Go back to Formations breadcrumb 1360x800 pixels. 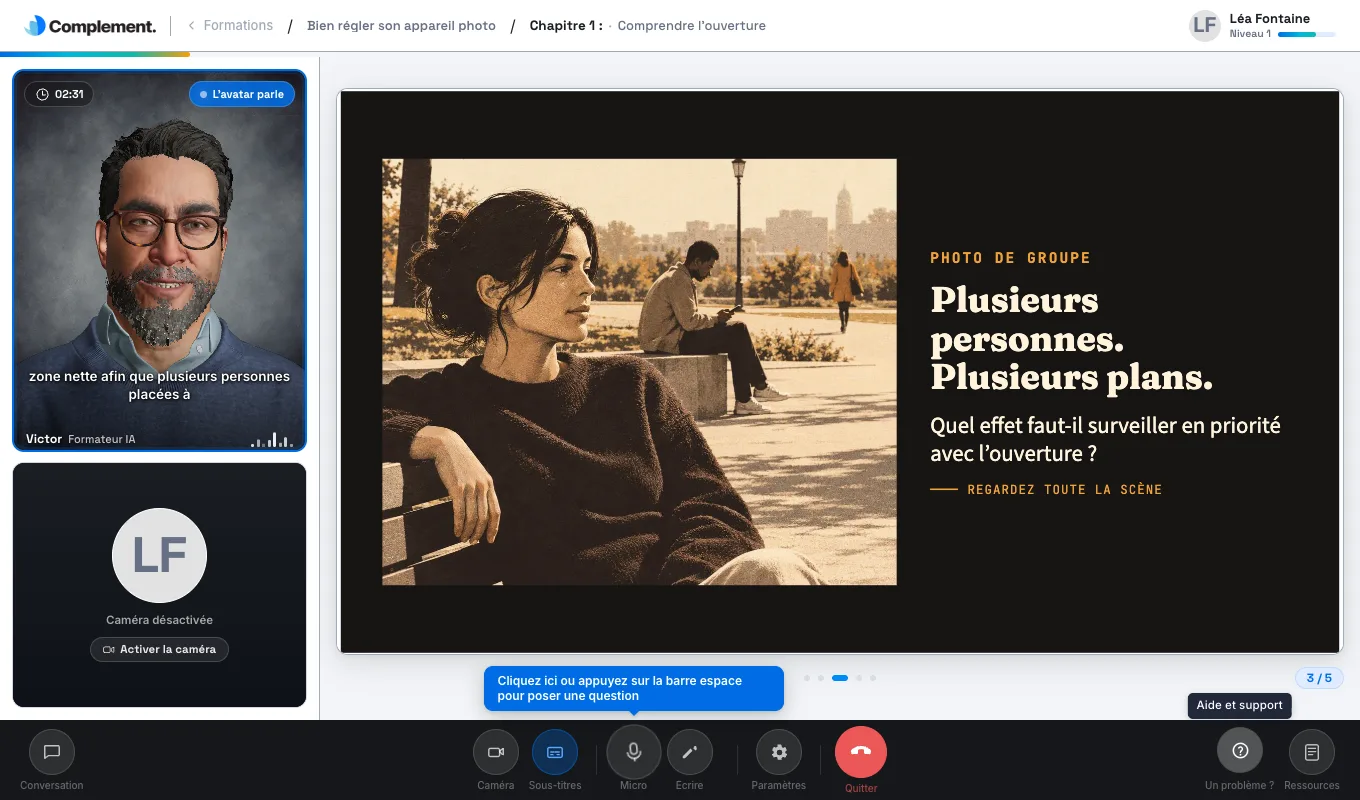(x=230, y=25)
